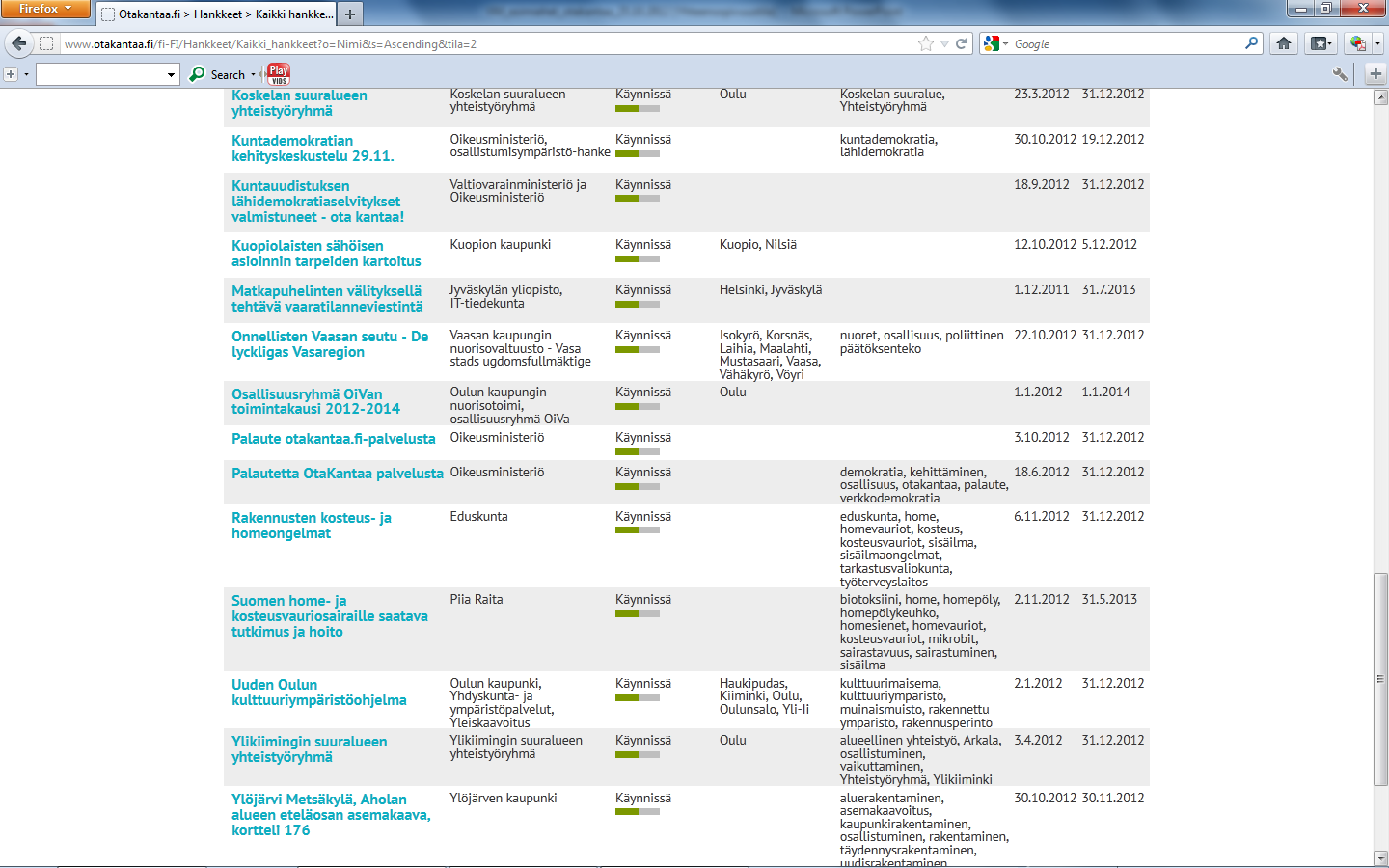Open the search engine selector arrow
1389x868 pixels.
click(x=1005, y=43)
